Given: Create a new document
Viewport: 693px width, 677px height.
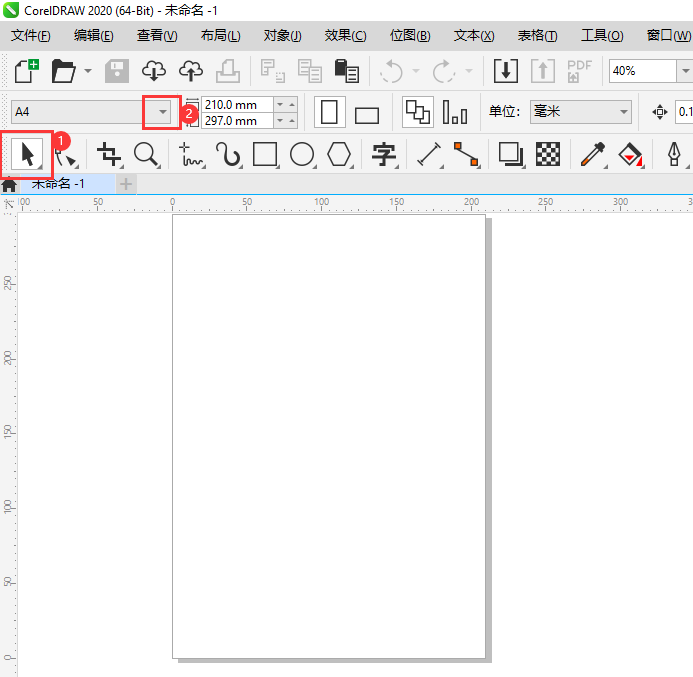Looking at the screenshot, I should pyautogui.click(x=27, y=71).
